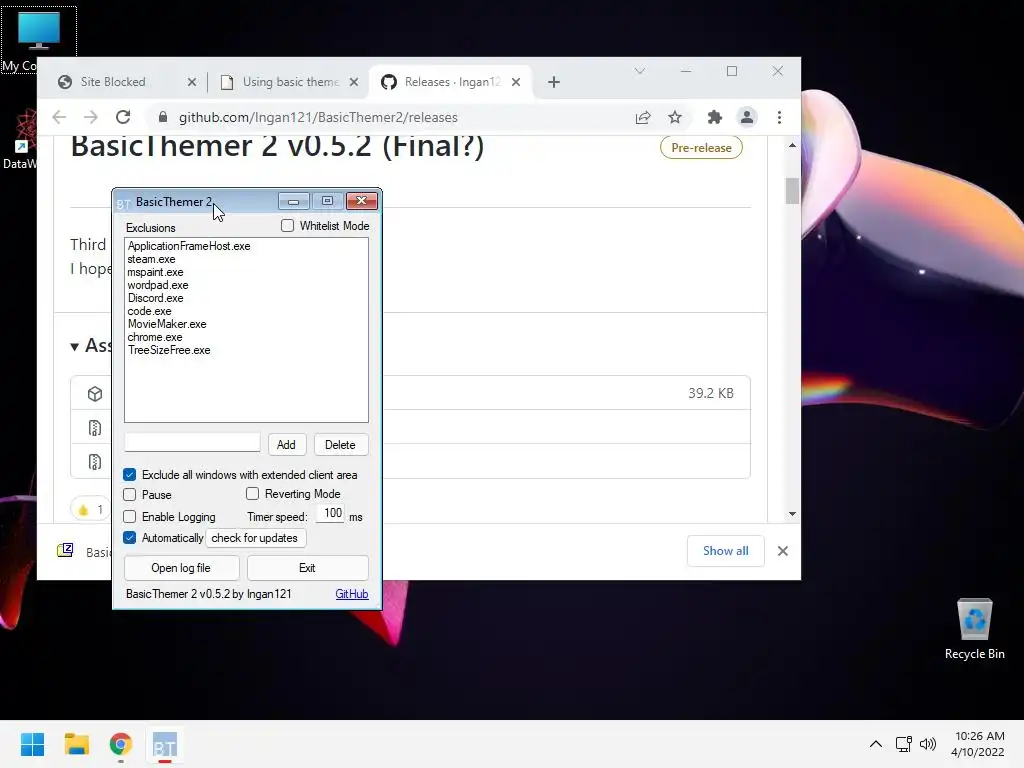This screenshot has width=1024, height=768.
Task: Click the Pre-release label
Action: (x=701, y=148)
